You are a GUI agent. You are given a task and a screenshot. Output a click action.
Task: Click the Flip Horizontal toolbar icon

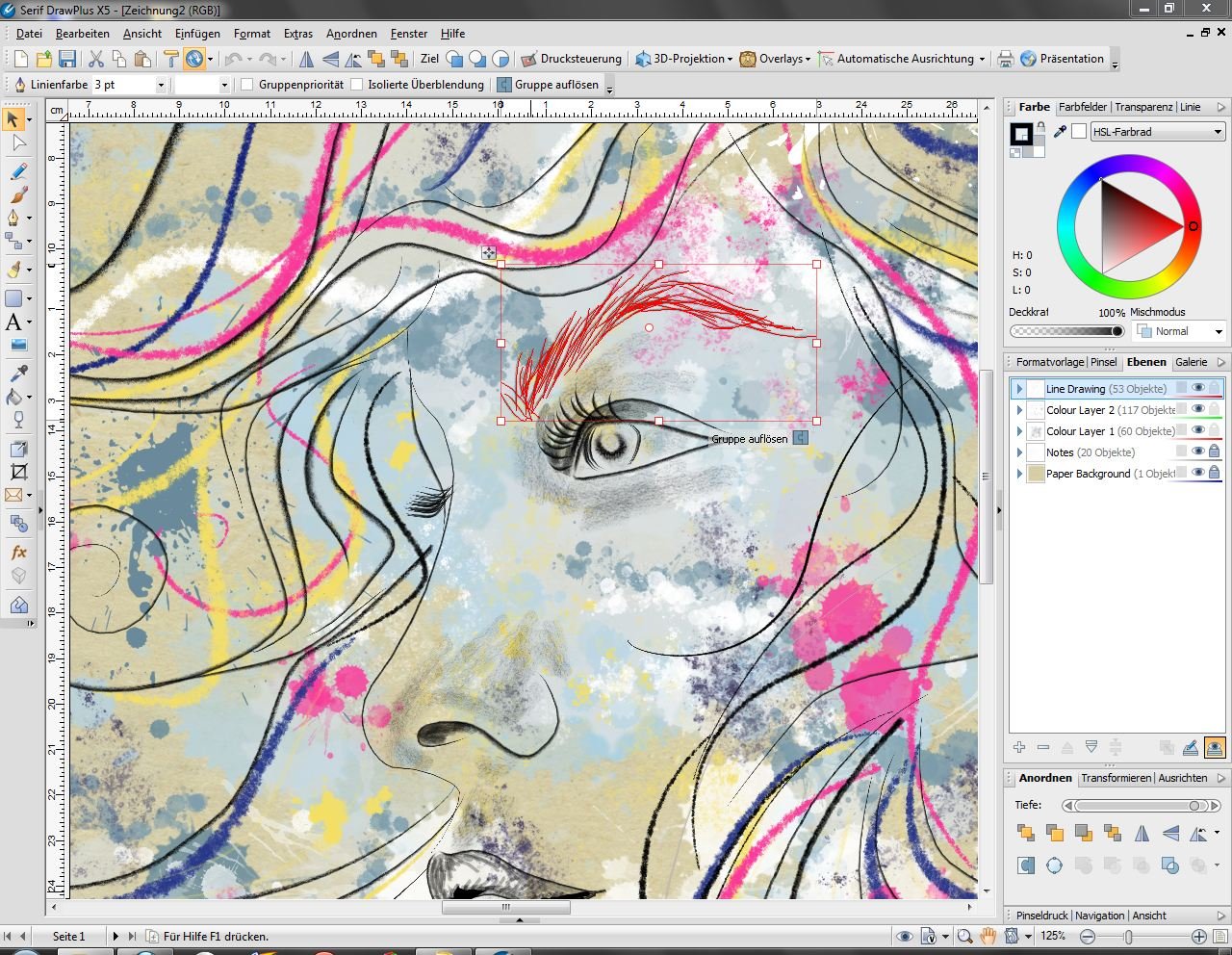pyautogui.click(x=306, y=59)
